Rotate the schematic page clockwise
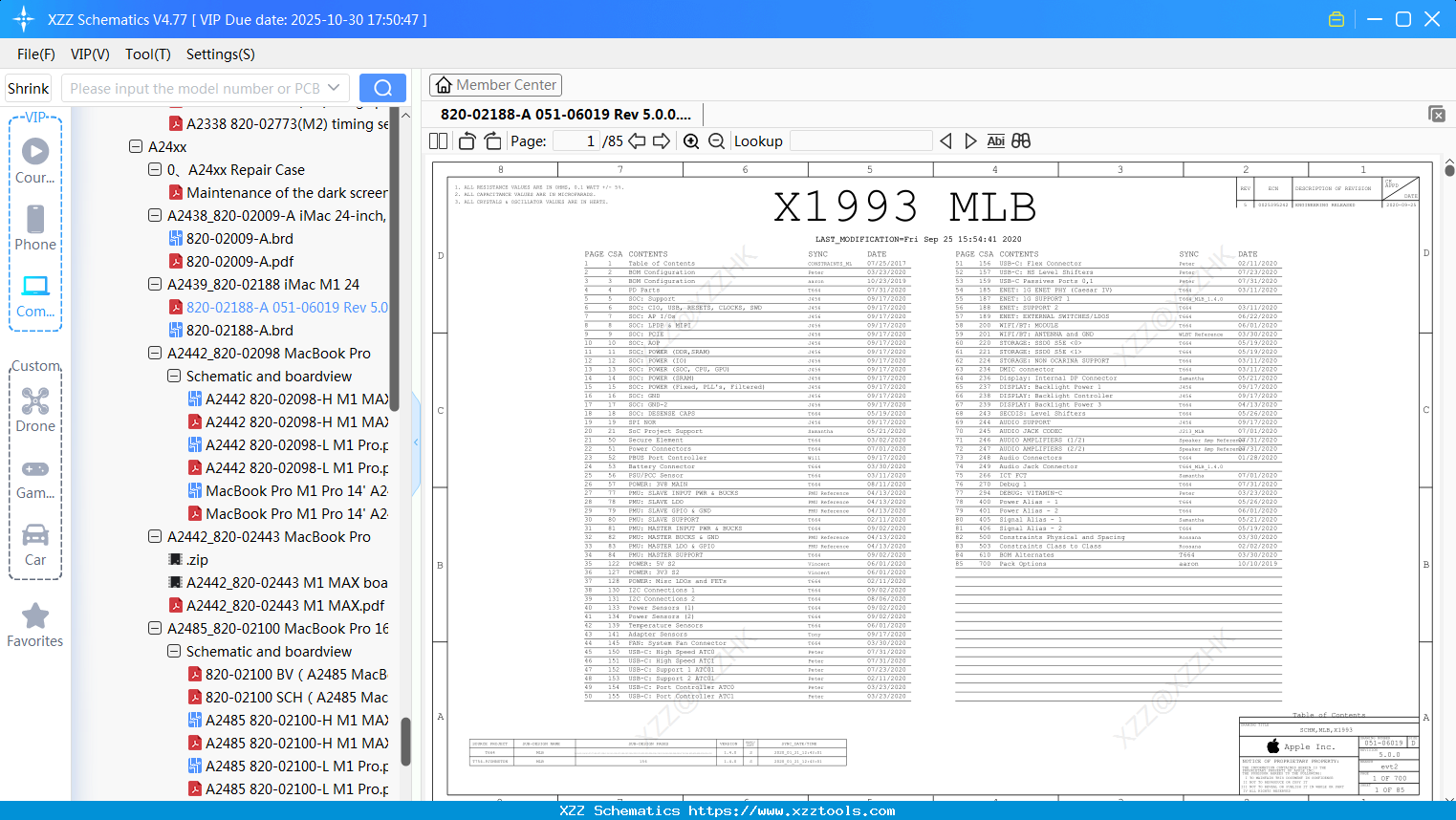Viewport: 1456px width, 820px height. pyautogui.click(x=493, y=141)
